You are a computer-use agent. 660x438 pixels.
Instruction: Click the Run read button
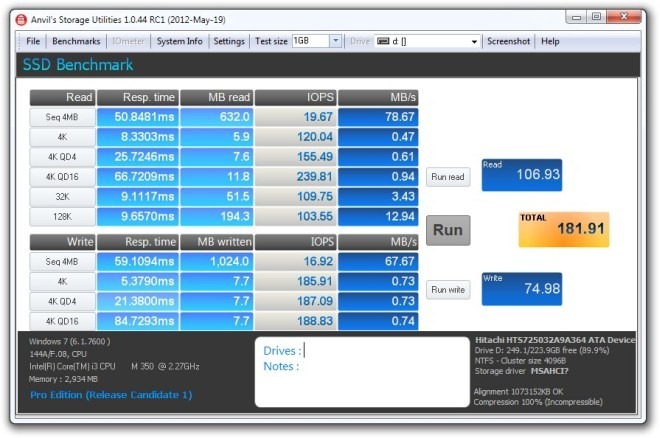tap(448, 177)
